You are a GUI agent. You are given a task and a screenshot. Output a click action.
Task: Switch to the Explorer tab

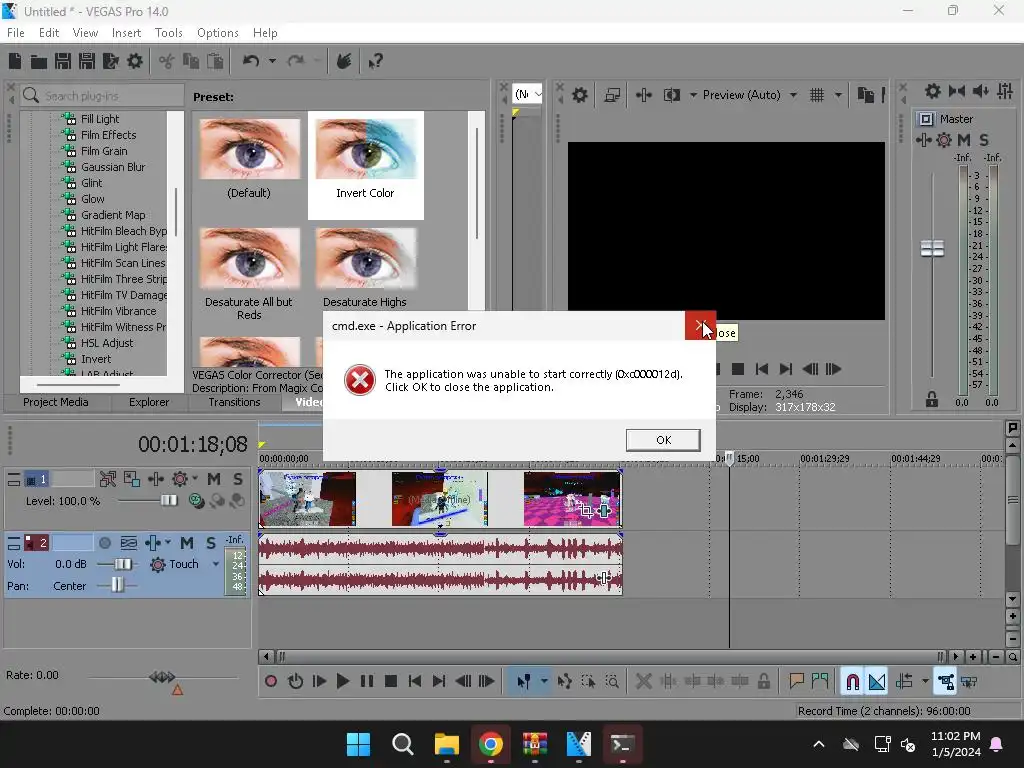point(149,402)
